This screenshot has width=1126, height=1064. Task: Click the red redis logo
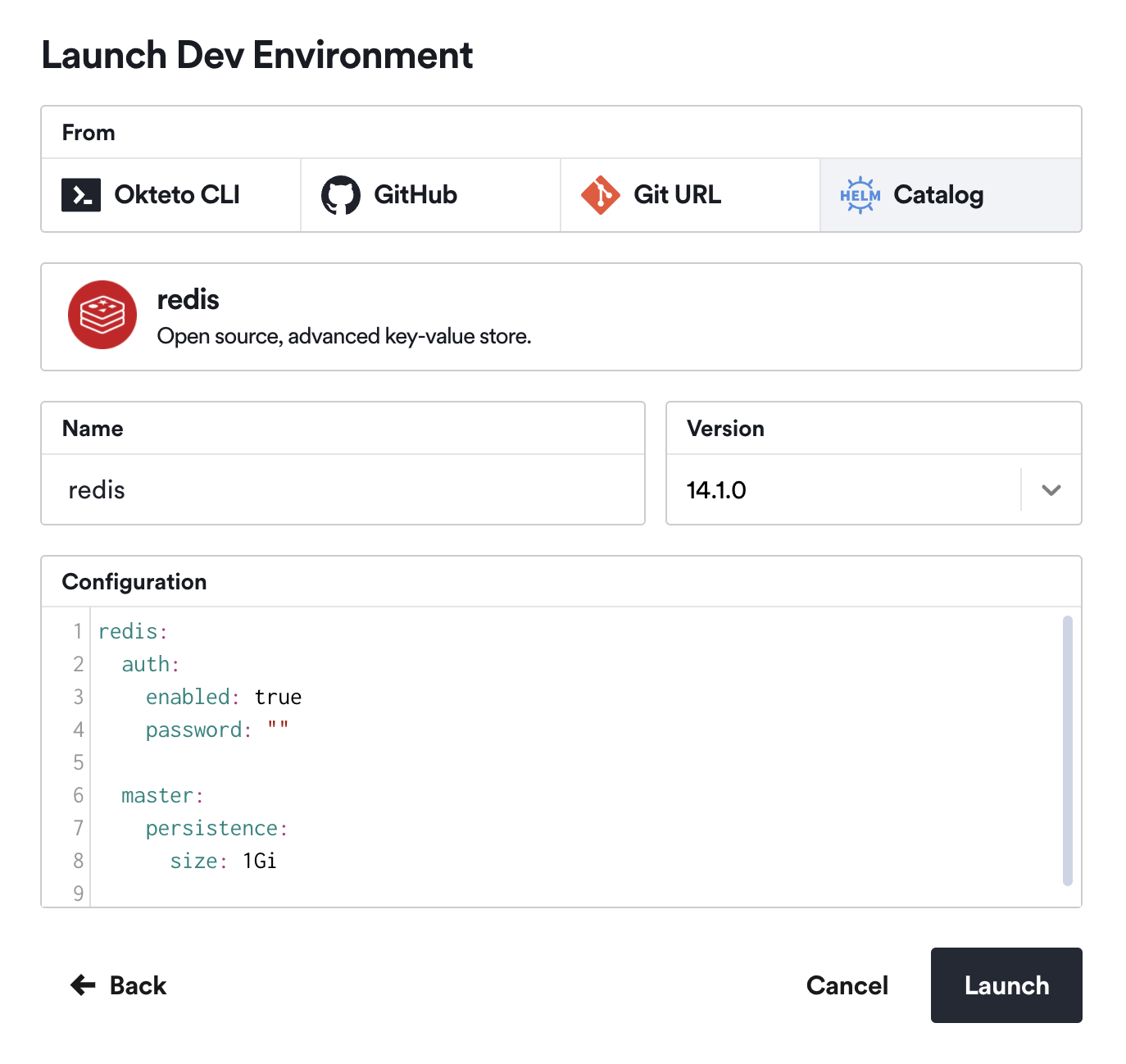tap(102, 315)
